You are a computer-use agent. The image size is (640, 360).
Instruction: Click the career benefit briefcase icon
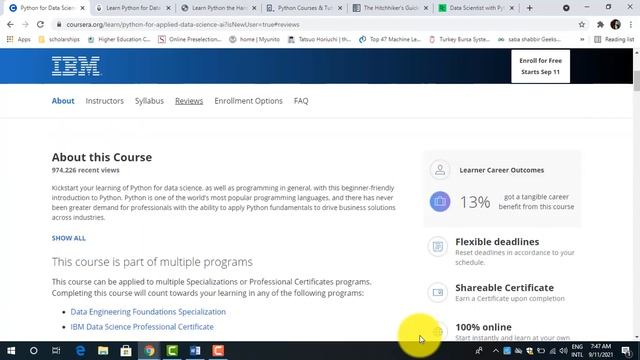click(440, 201)
